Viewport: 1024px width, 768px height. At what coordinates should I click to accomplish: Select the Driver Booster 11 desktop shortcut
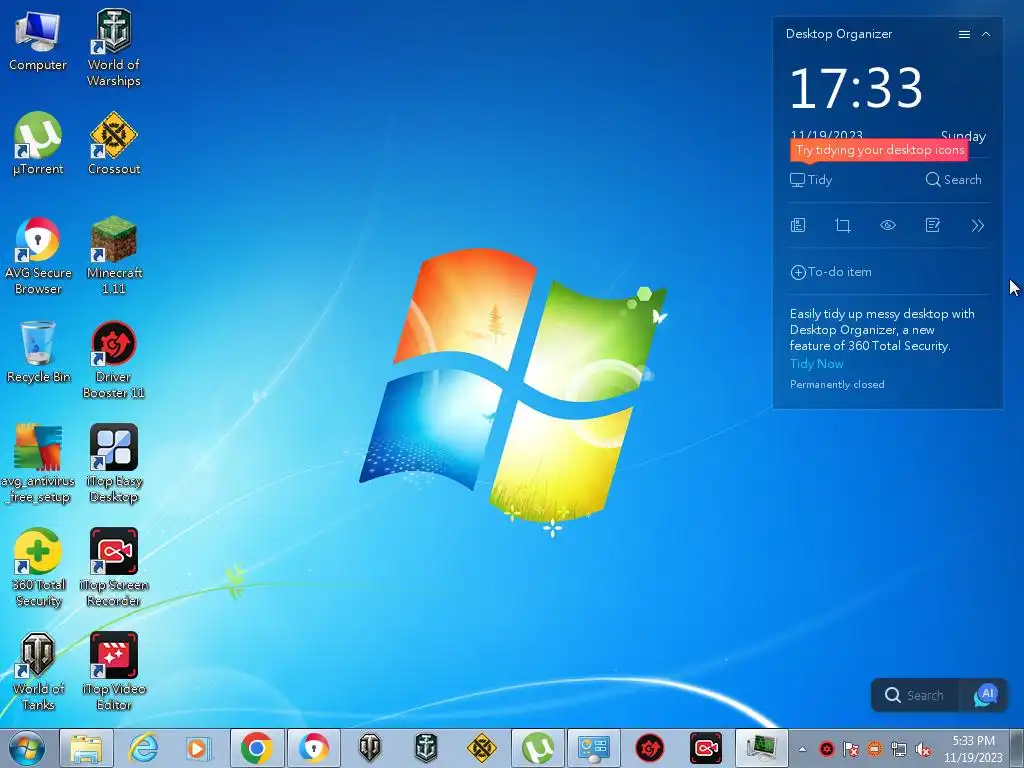click(x=114, y=360)
